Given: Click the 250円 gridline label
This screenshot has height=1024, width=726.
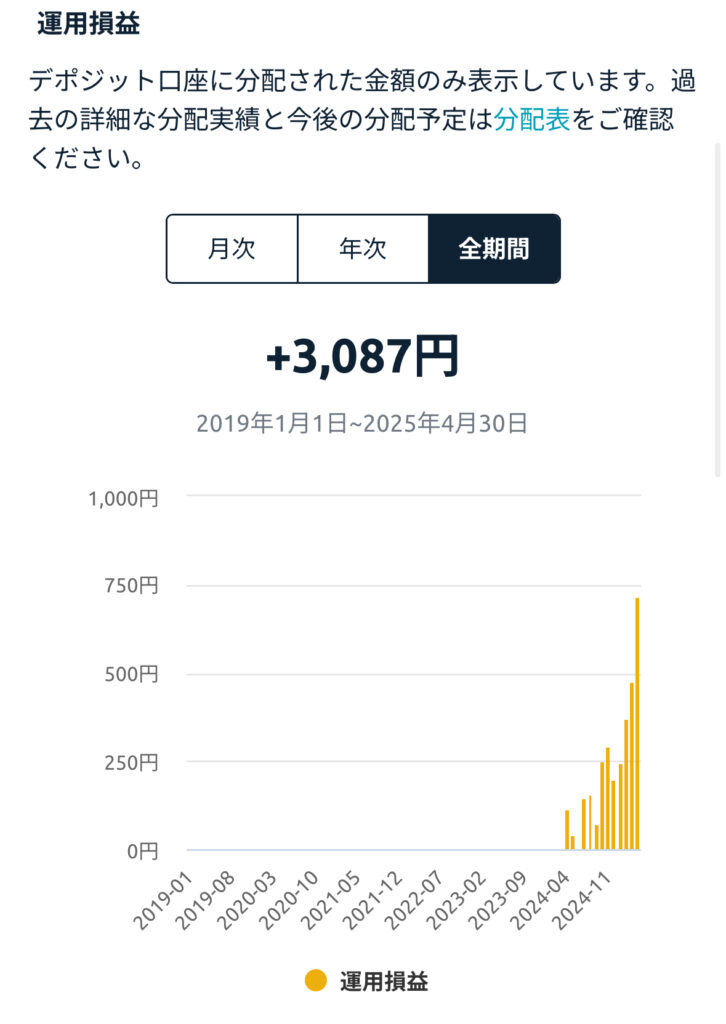Looking at the screenshot, I should pos(131,762).
